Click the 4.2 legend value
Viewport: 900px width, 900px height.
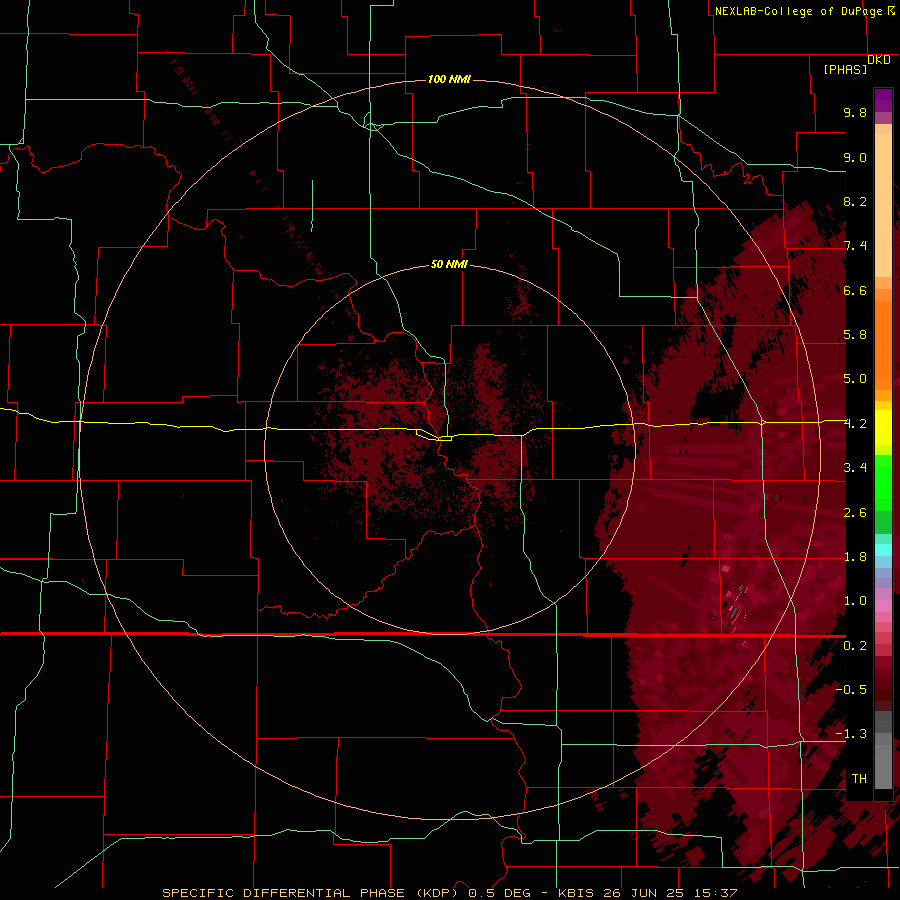coord(855,424)
